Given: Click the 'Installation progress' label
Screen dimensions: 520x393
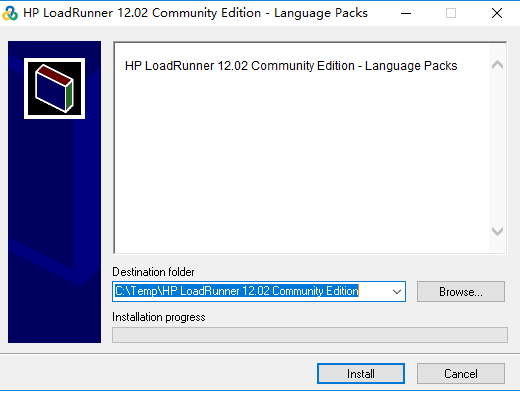Looking at the screenshot, I should point(159,317).
